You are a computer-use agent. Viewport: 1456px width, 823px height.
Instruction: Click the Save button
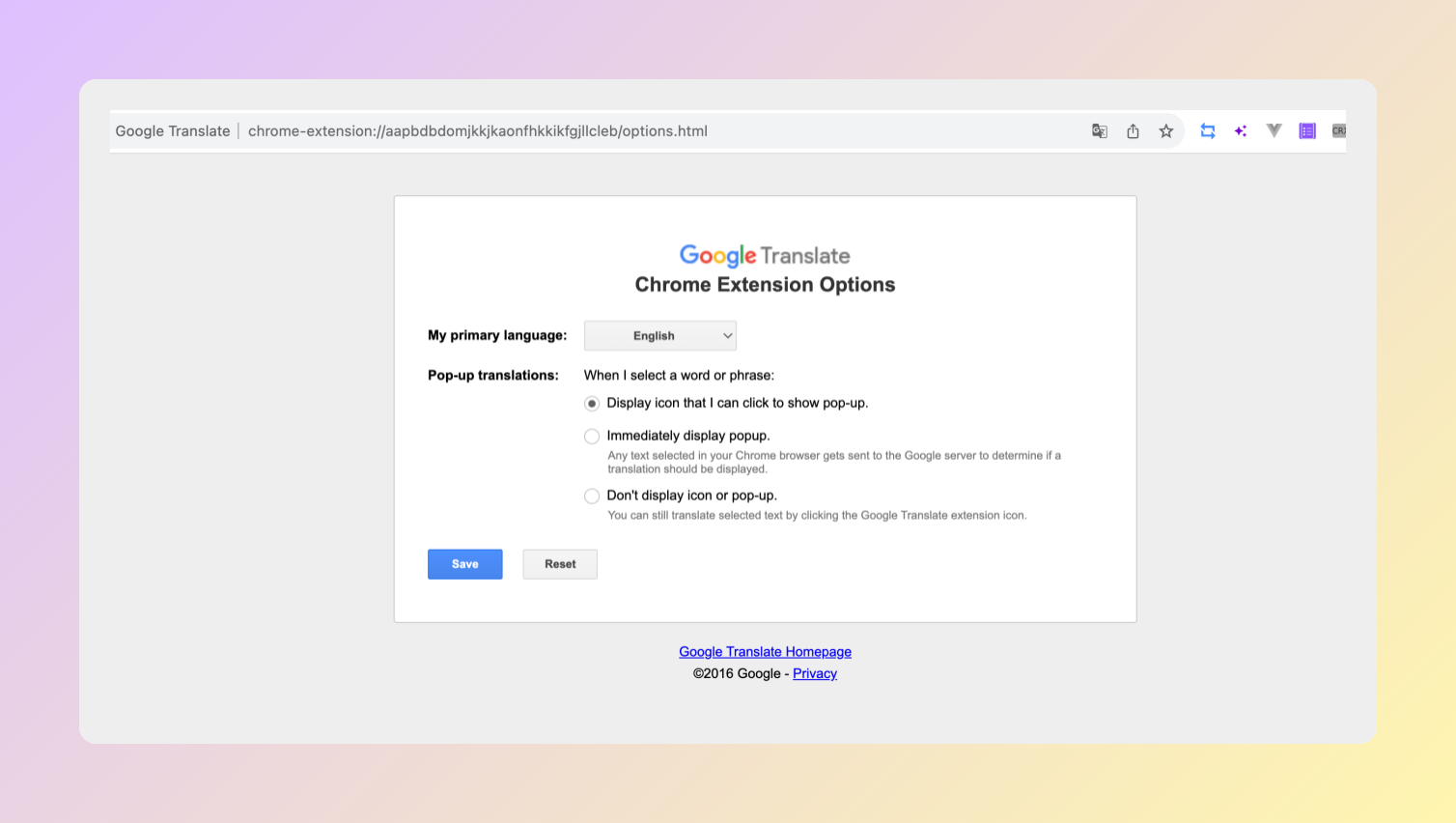click(x=465, y=564)
